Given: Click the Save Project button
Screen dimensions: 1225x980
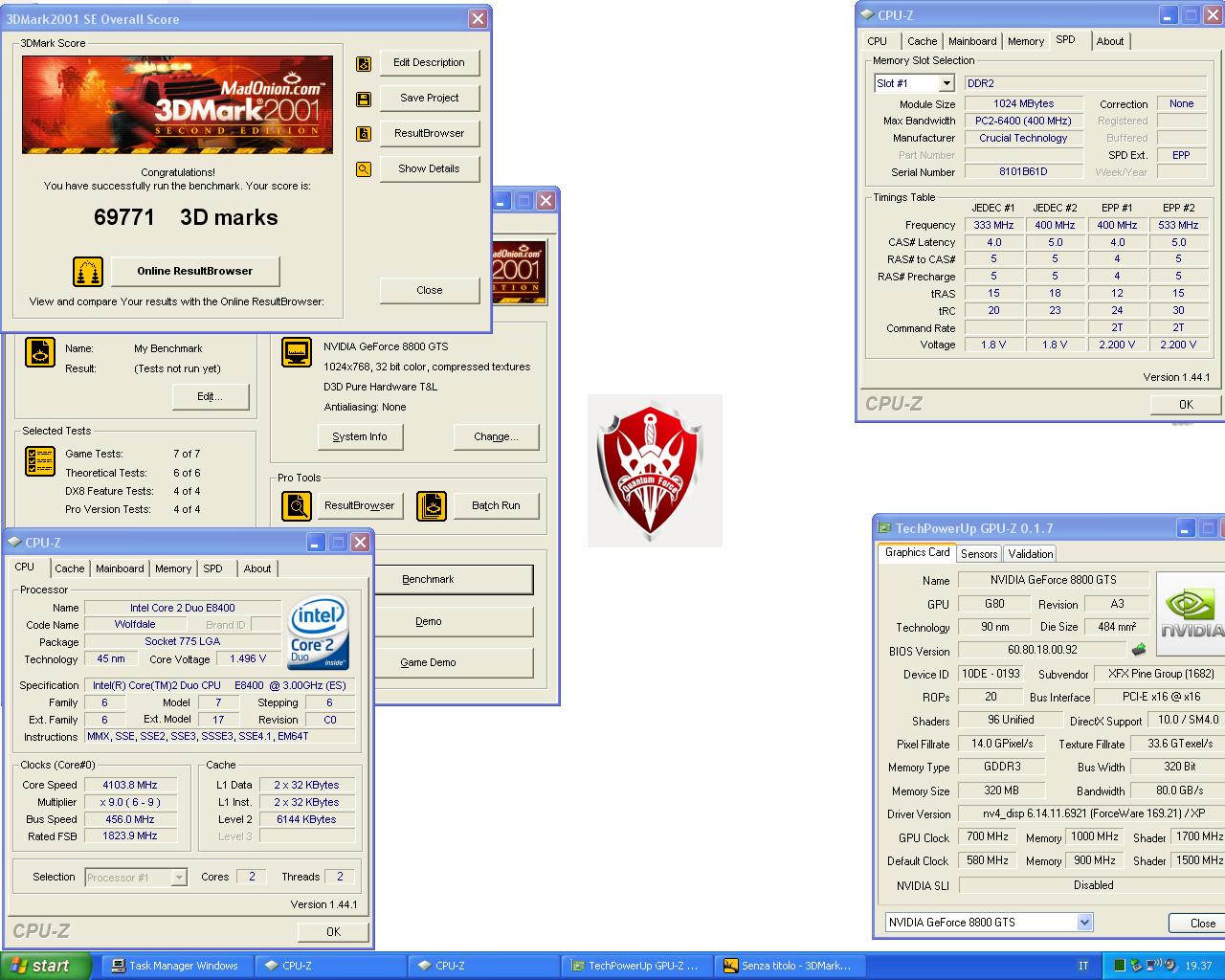Looking at the screenshot, I should click(x=429, y=99).
